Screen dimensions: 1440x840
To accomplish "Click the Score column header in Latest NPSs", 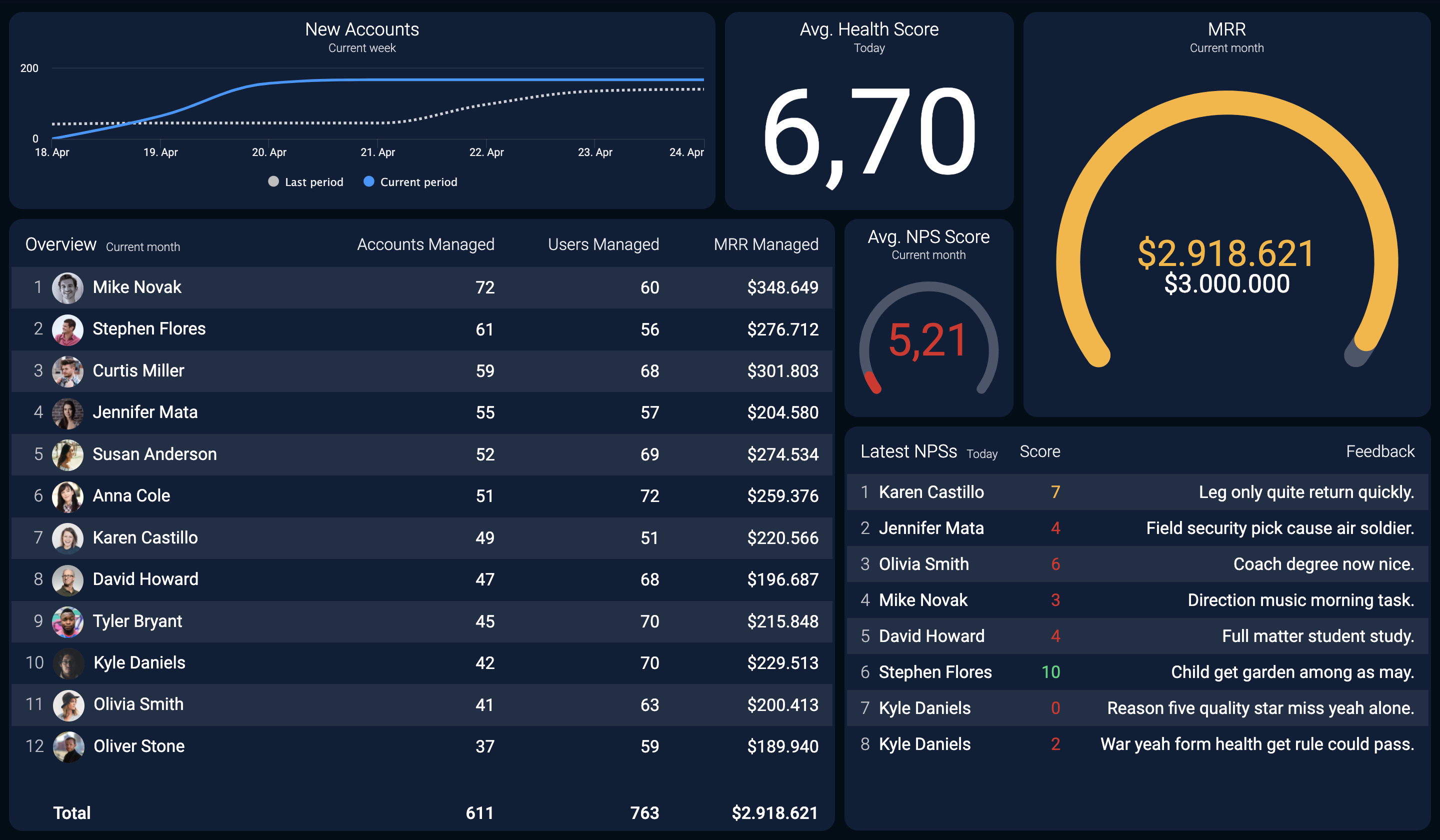I will click(x=1039, y=451).
